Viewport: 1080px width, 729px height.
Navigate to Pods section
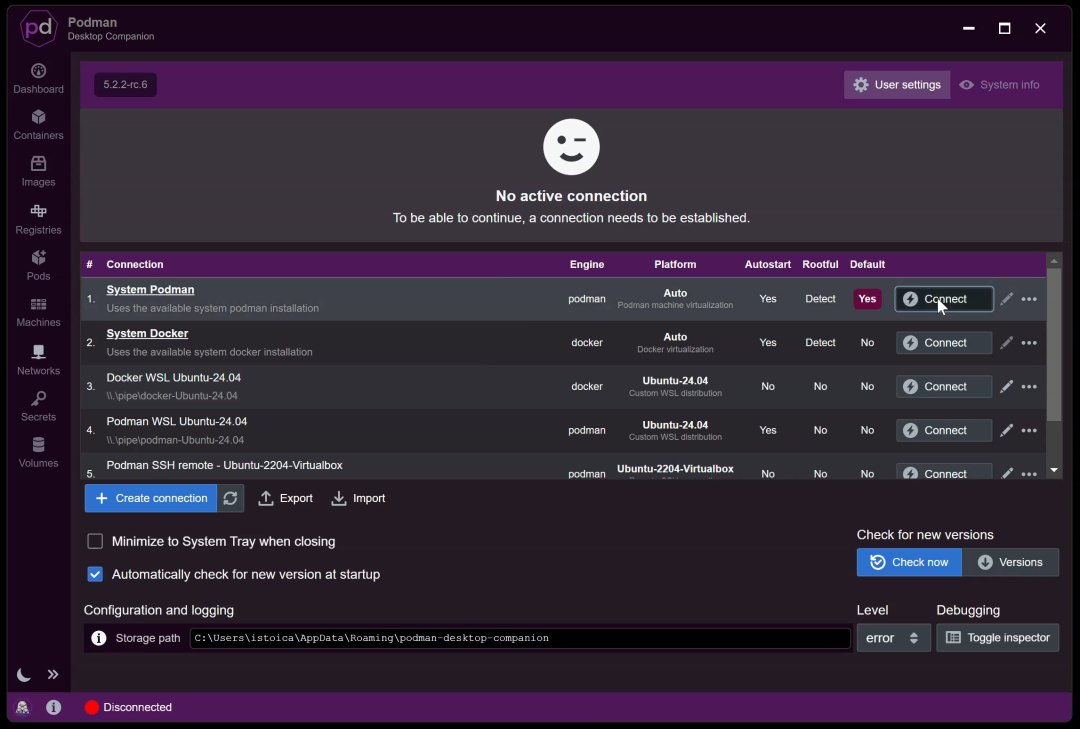tap(39, 265)
